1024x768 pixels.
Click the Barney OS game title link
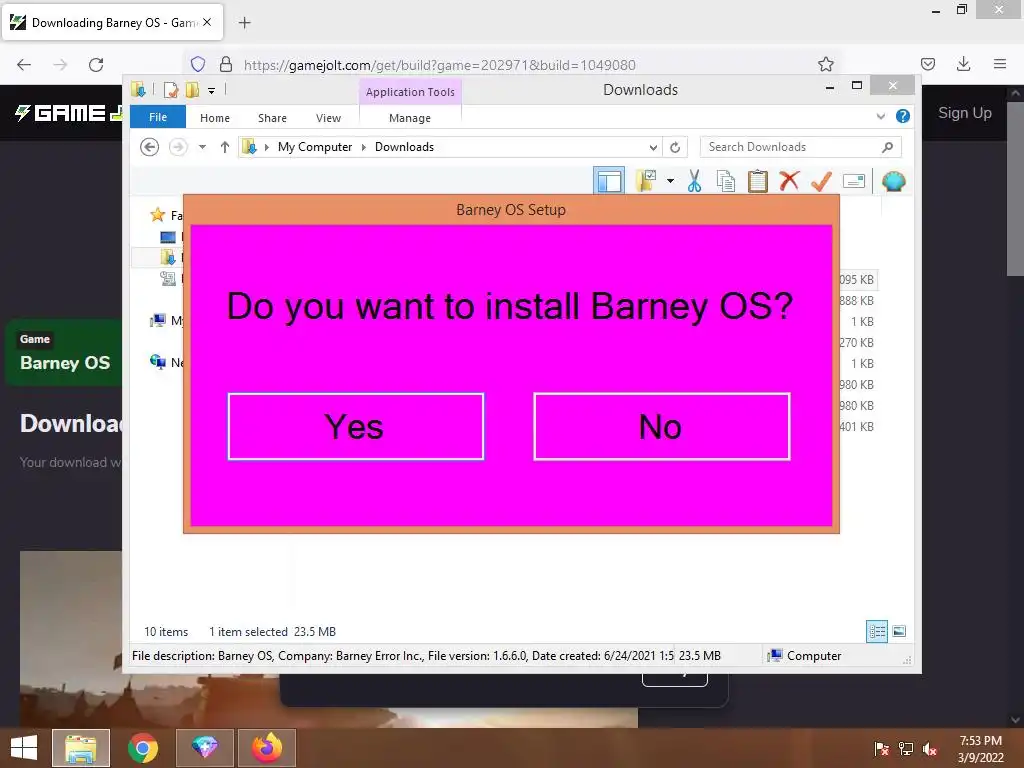65,362
